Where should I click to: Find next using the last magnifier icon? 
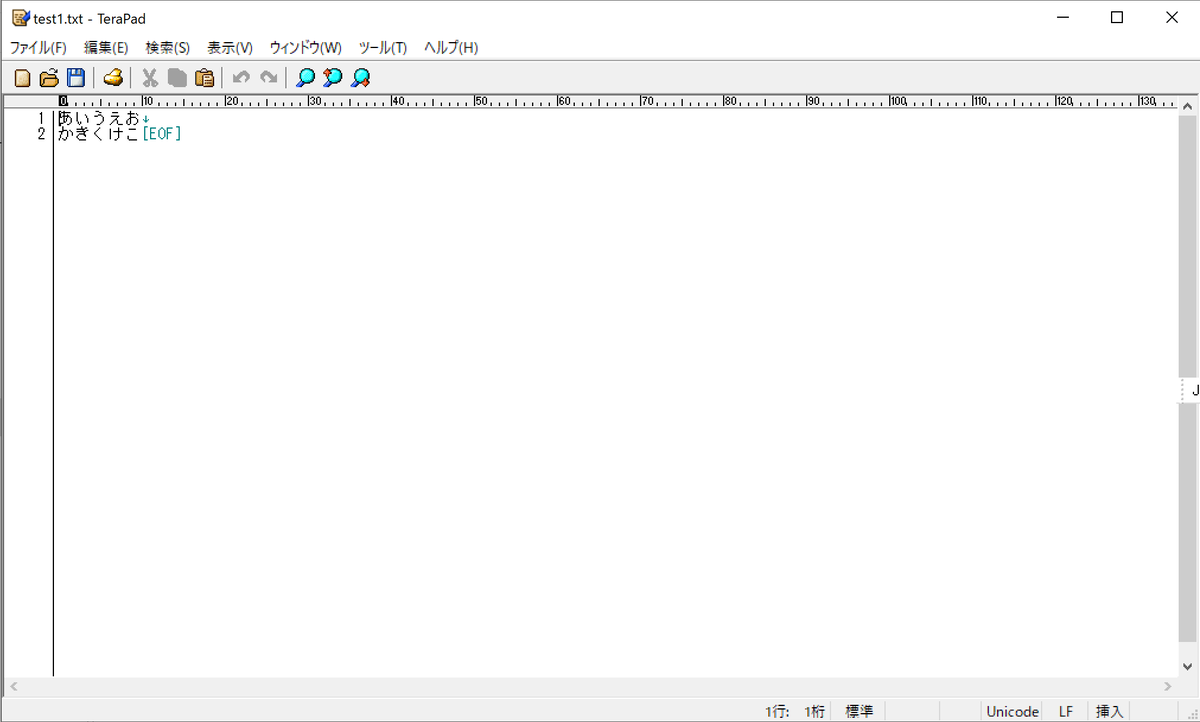[x=360, y=78]
